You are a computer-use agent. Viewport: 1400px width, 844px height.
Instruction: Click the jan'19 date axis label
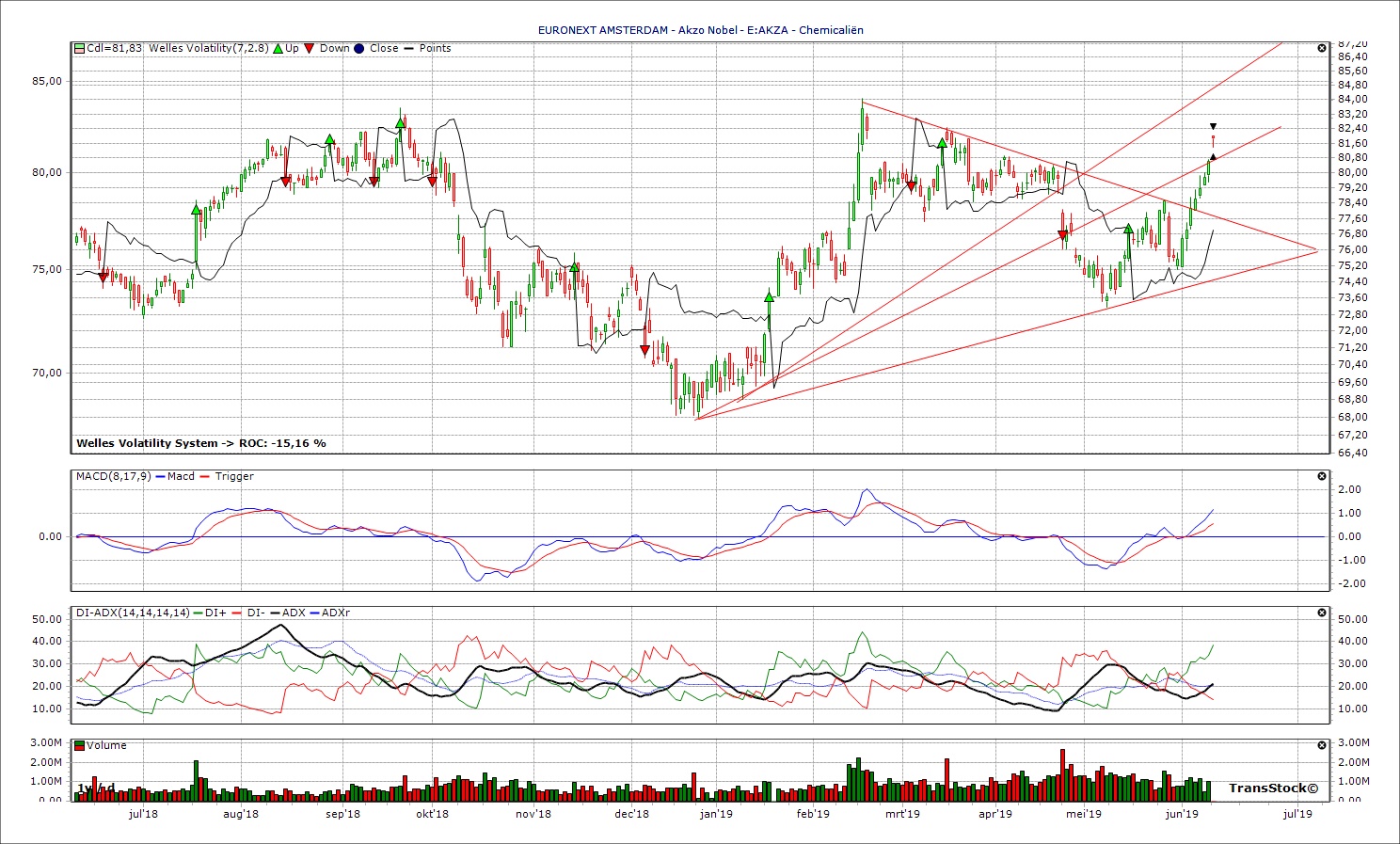716,814
